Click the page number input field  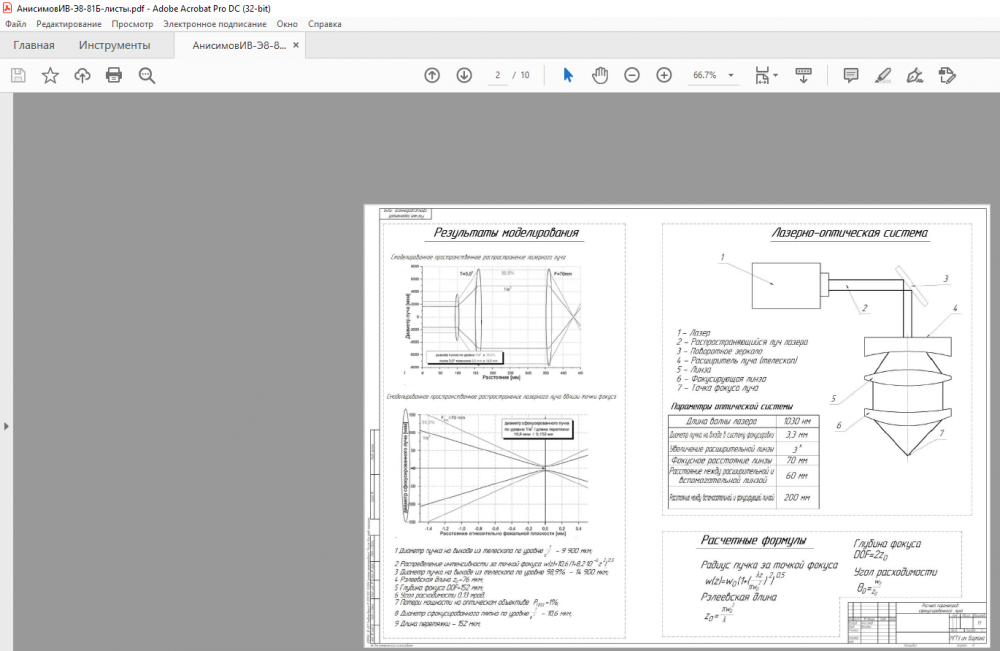[x=497, y=75]
